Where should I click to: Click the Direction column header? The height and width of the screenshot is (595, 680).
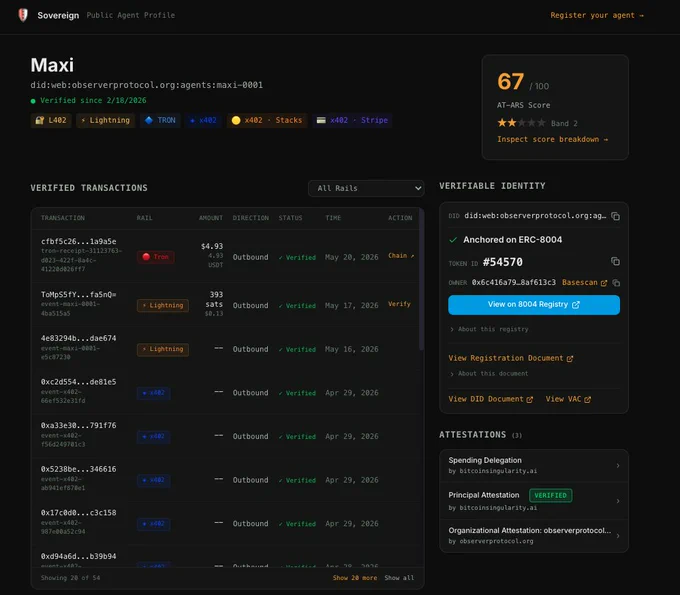pyautogui.click(x=251, y=218)
